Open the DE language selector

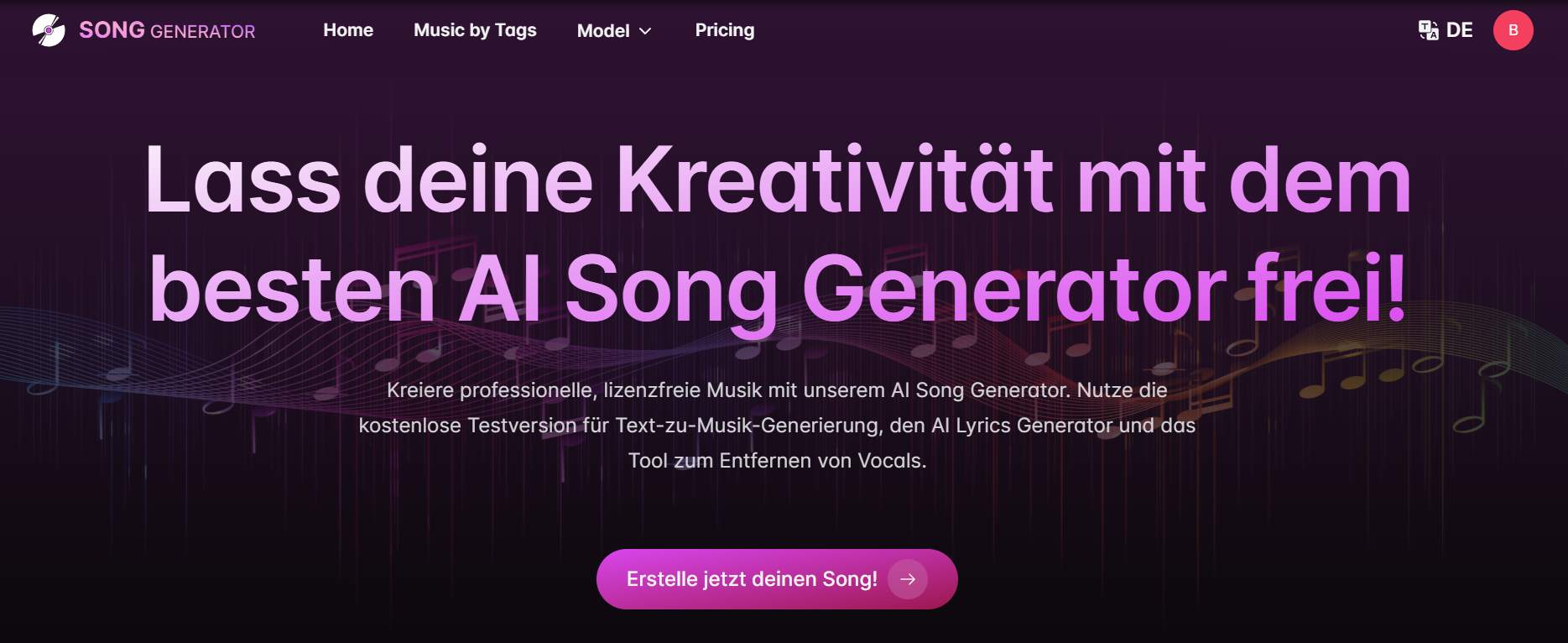tap(1459, 30)
